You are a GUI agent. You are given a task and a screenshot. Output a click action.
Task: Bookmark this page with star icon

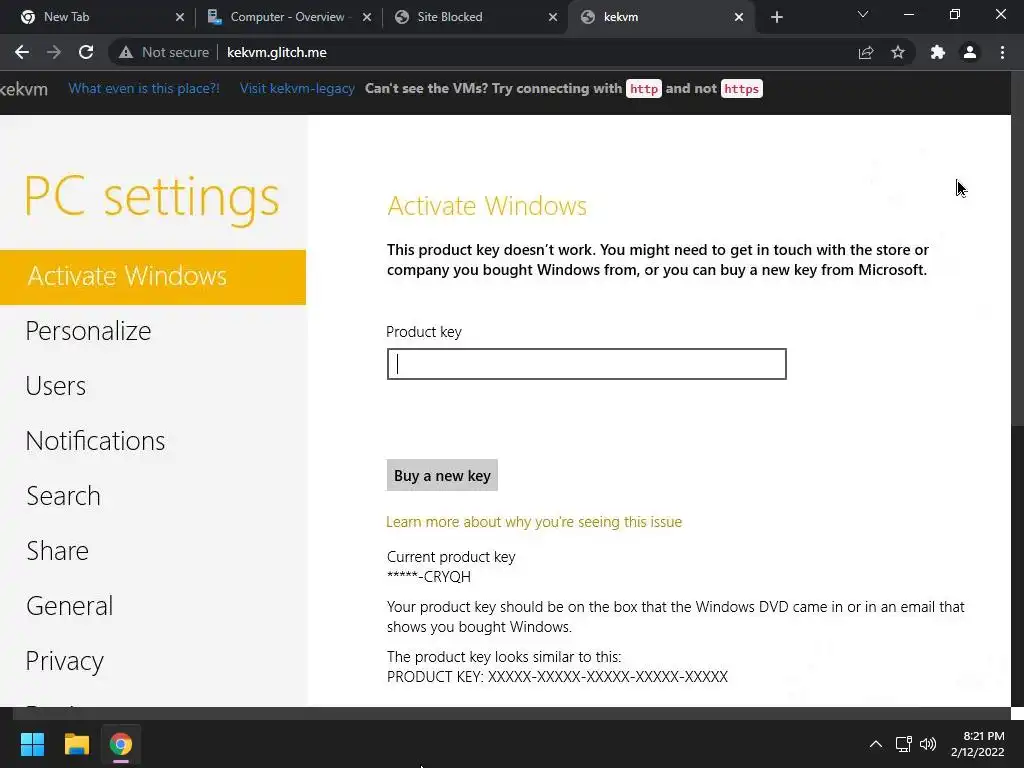pos(898,52)
